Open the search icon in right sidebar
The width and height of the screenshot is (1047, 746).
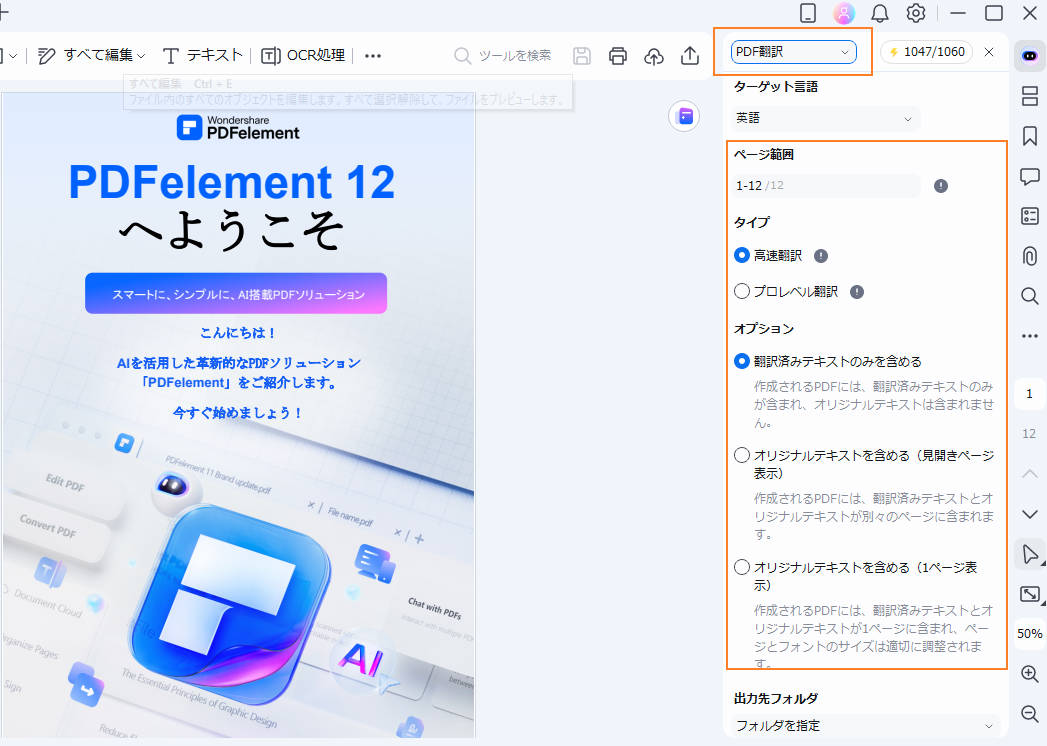tap(1029, 296)
